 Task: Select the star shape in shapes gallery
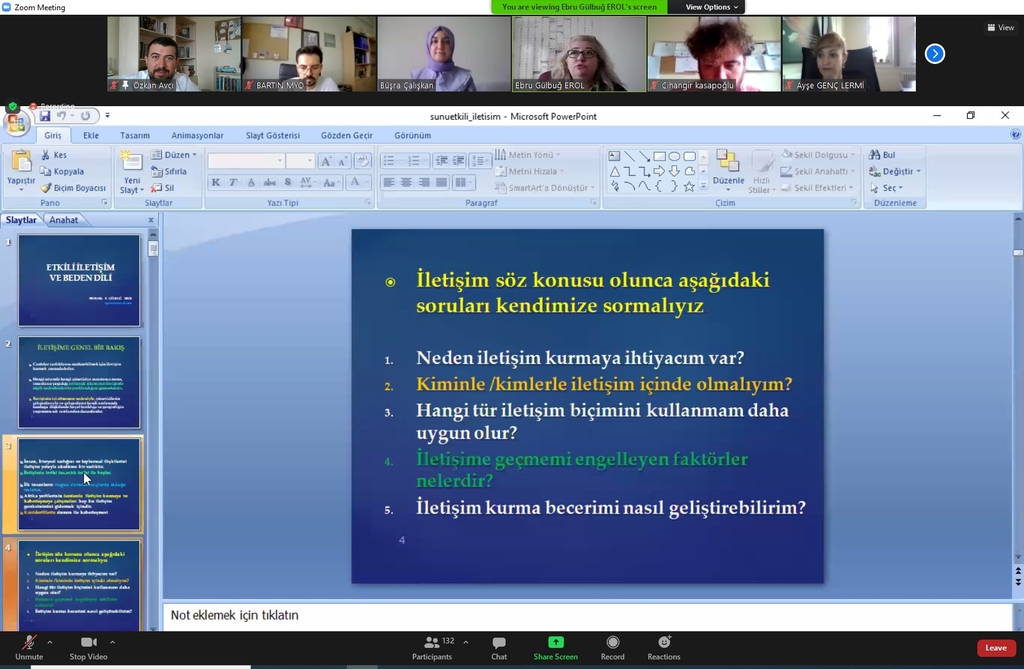pyautogui.click(x=689, y=187)
